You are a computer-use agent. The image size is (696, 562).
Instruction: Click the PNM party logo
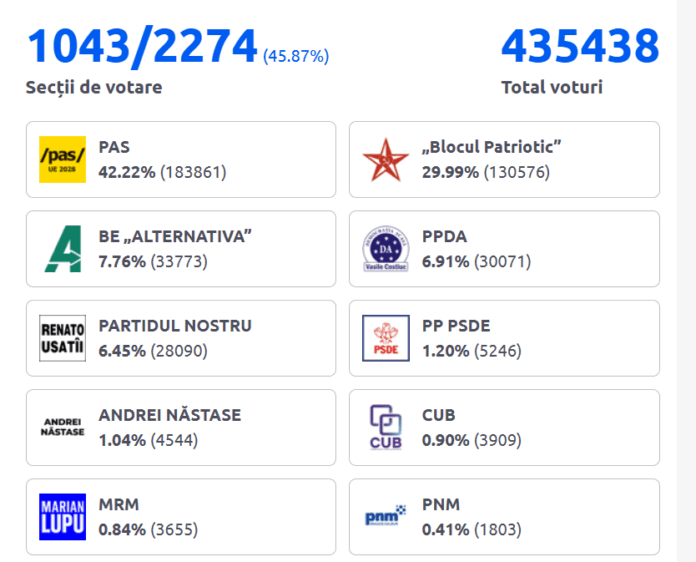(385, 517)
